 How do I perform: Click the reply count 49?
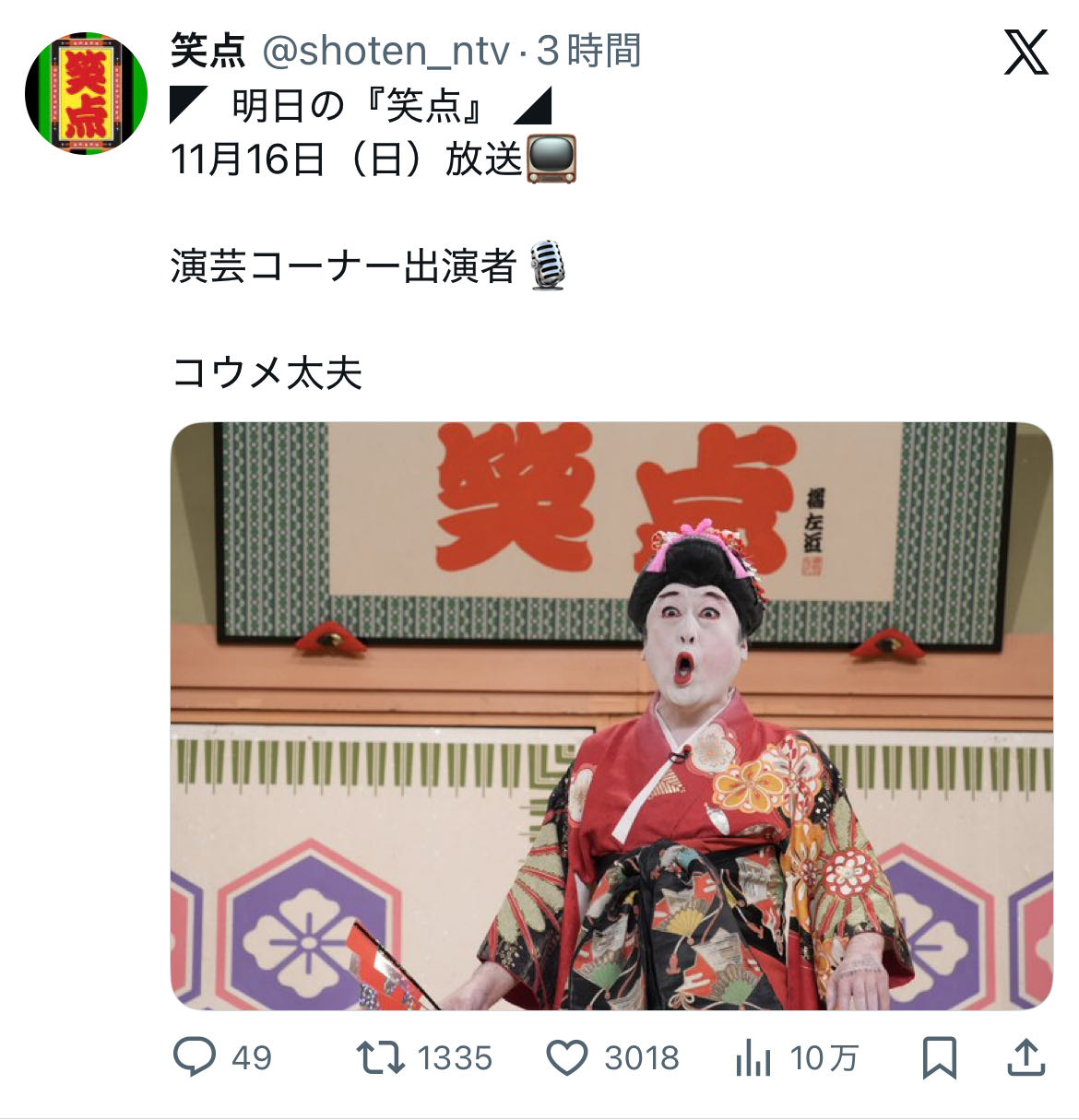point(252,1058)
